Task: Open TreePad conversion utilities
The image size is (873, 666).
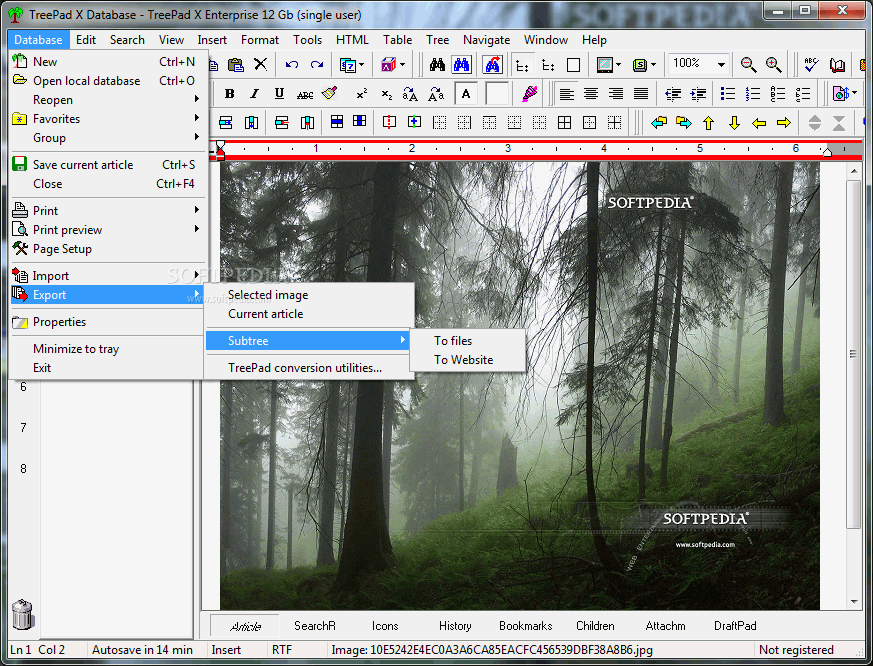Action: click(x=309, y=368)
